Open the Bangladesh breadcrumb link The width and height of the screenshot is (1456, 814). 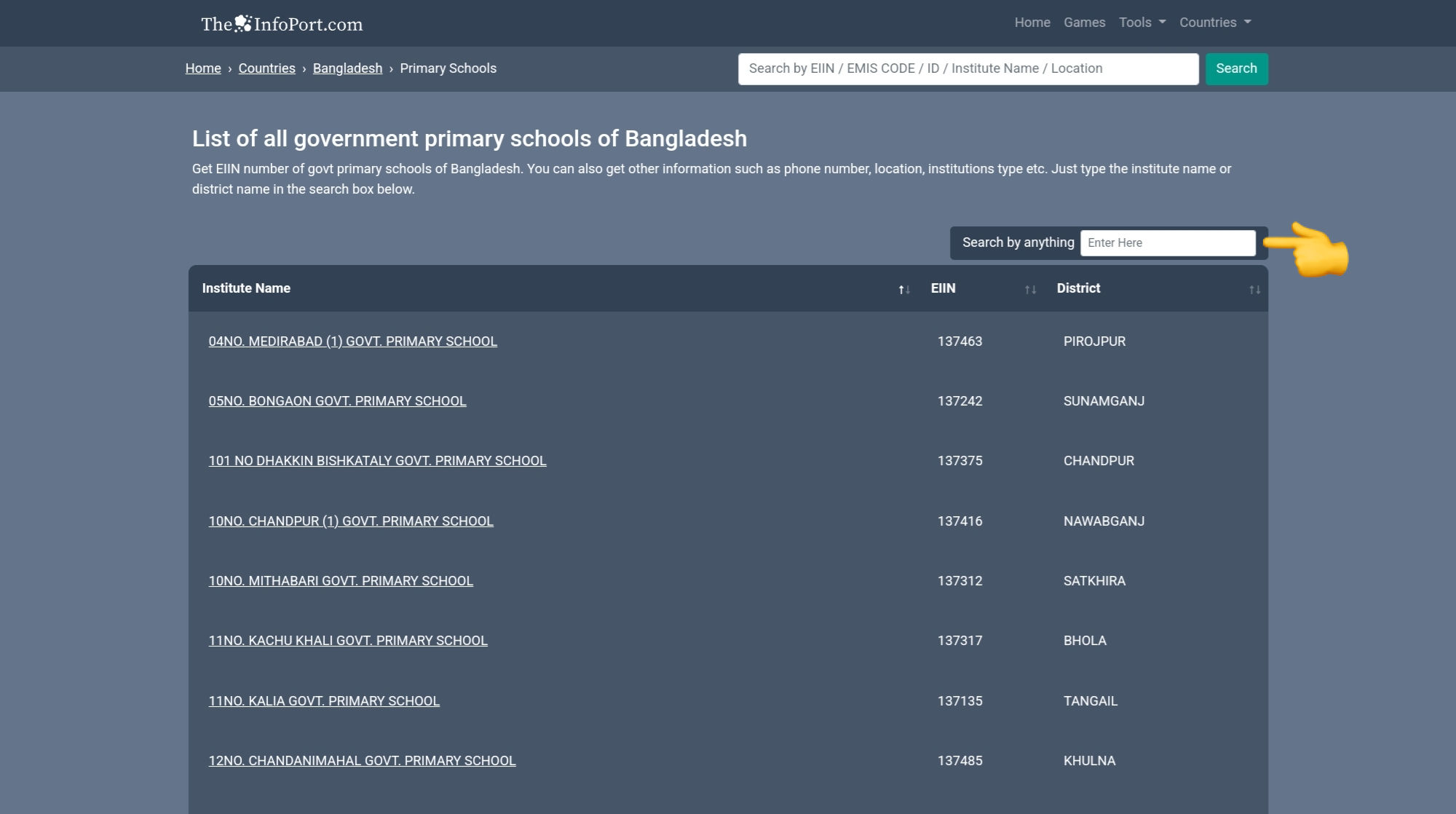[x=347, y=68]
